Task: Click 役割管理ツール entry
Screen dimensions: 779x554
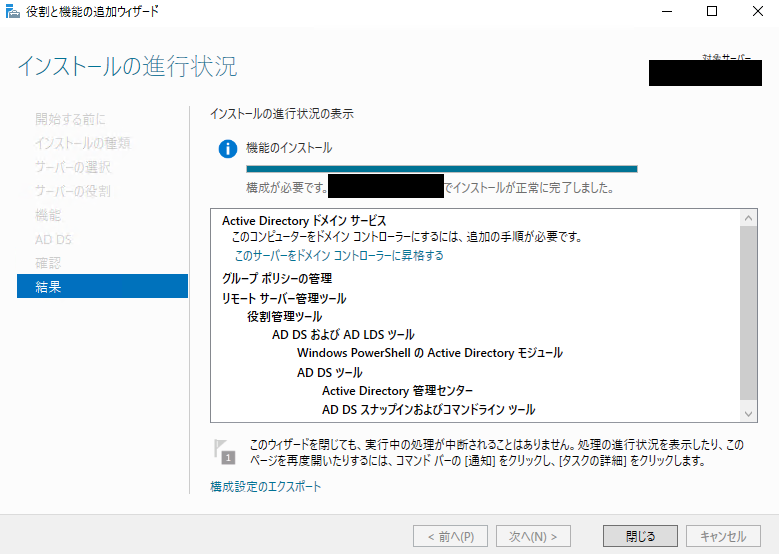Action: coord(285,317)
